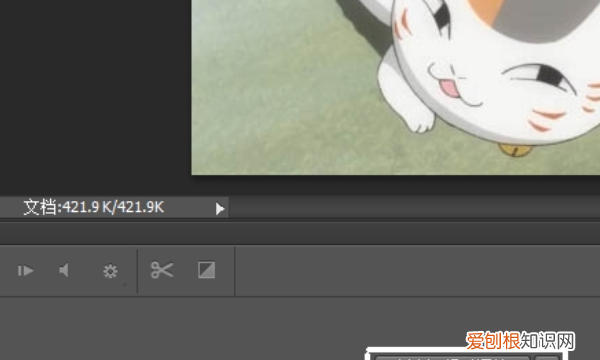Image resolution: width=600 pixels, height=360 pixels.
Task: Click the empty timeline track area
Action: click(x=417, y=271)
